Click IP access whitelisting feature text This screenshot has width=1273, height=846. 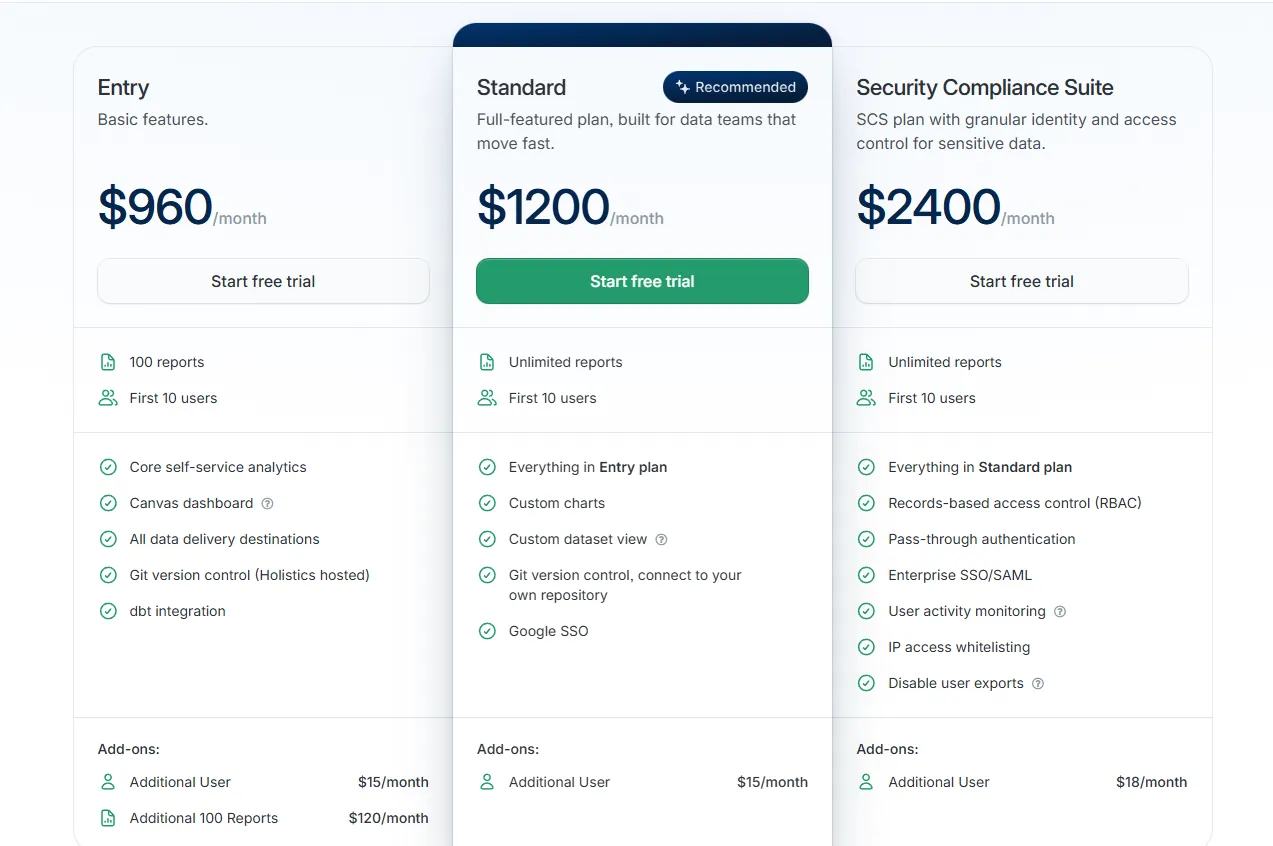(958, 647)
